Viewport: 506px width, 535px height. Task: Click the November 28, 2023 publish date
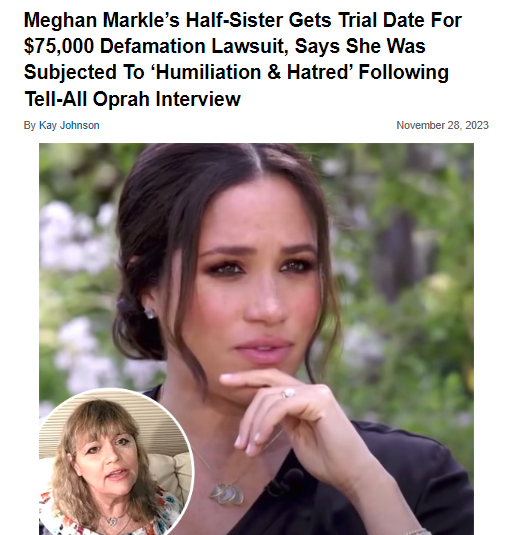442,126
